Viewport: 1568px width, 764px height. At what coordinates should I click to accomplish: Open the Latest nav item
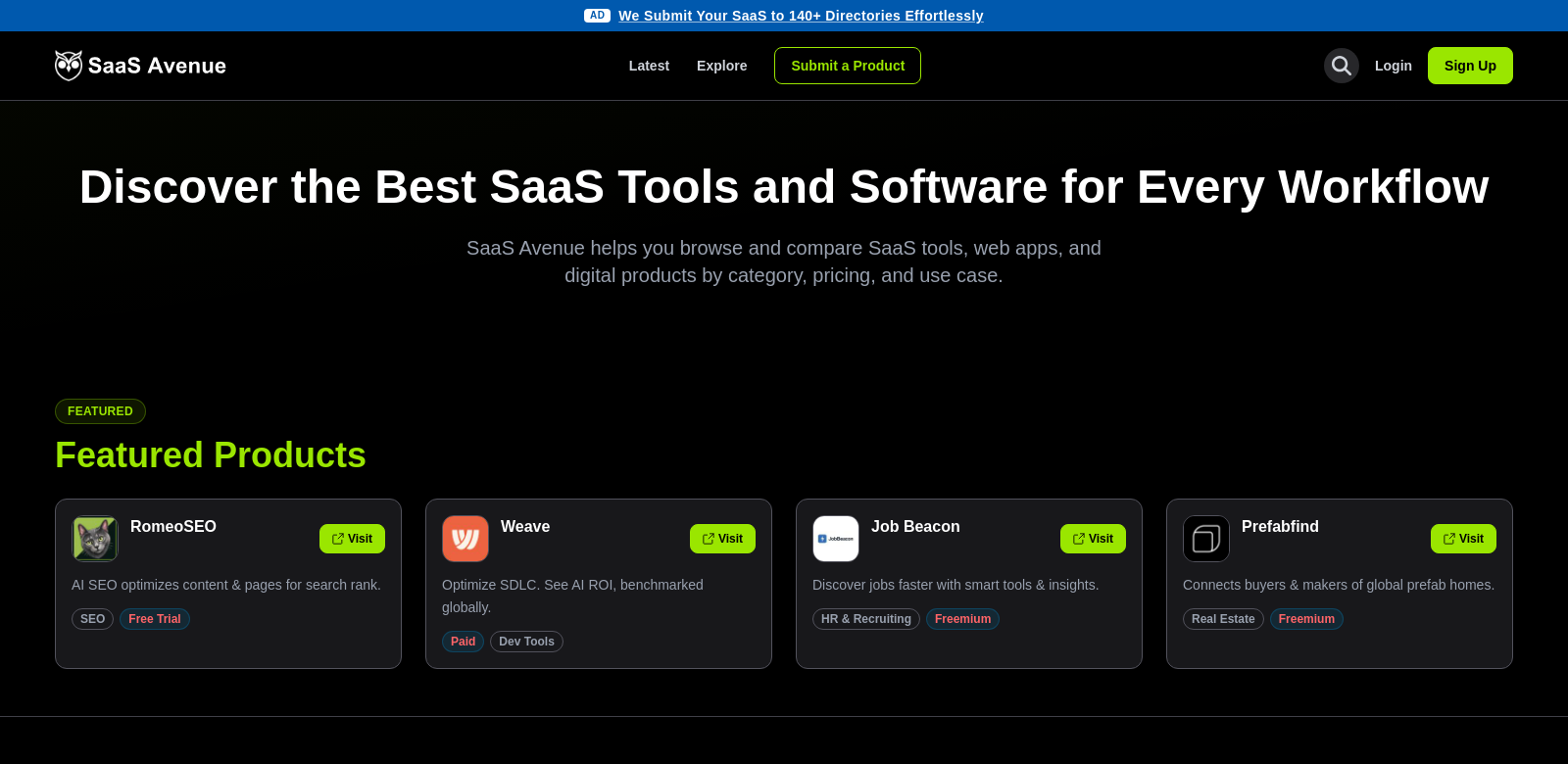[649, 66]
